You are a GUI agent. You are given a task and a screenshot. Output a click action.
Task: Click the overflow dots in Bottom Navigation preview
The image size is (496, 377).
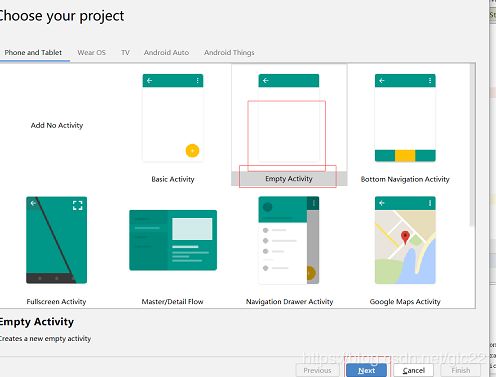click(430, 80)
